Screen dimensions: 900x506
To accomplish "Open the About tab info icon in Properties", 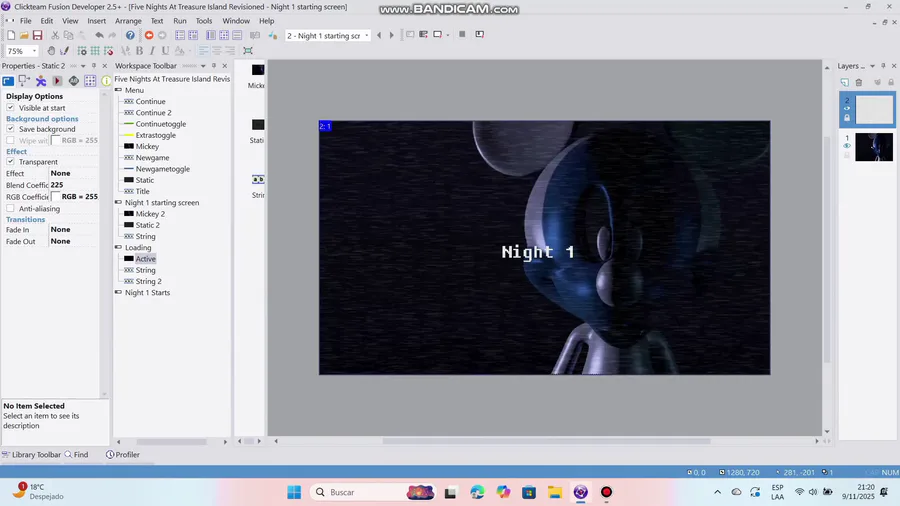I will (x=106, y=81).
